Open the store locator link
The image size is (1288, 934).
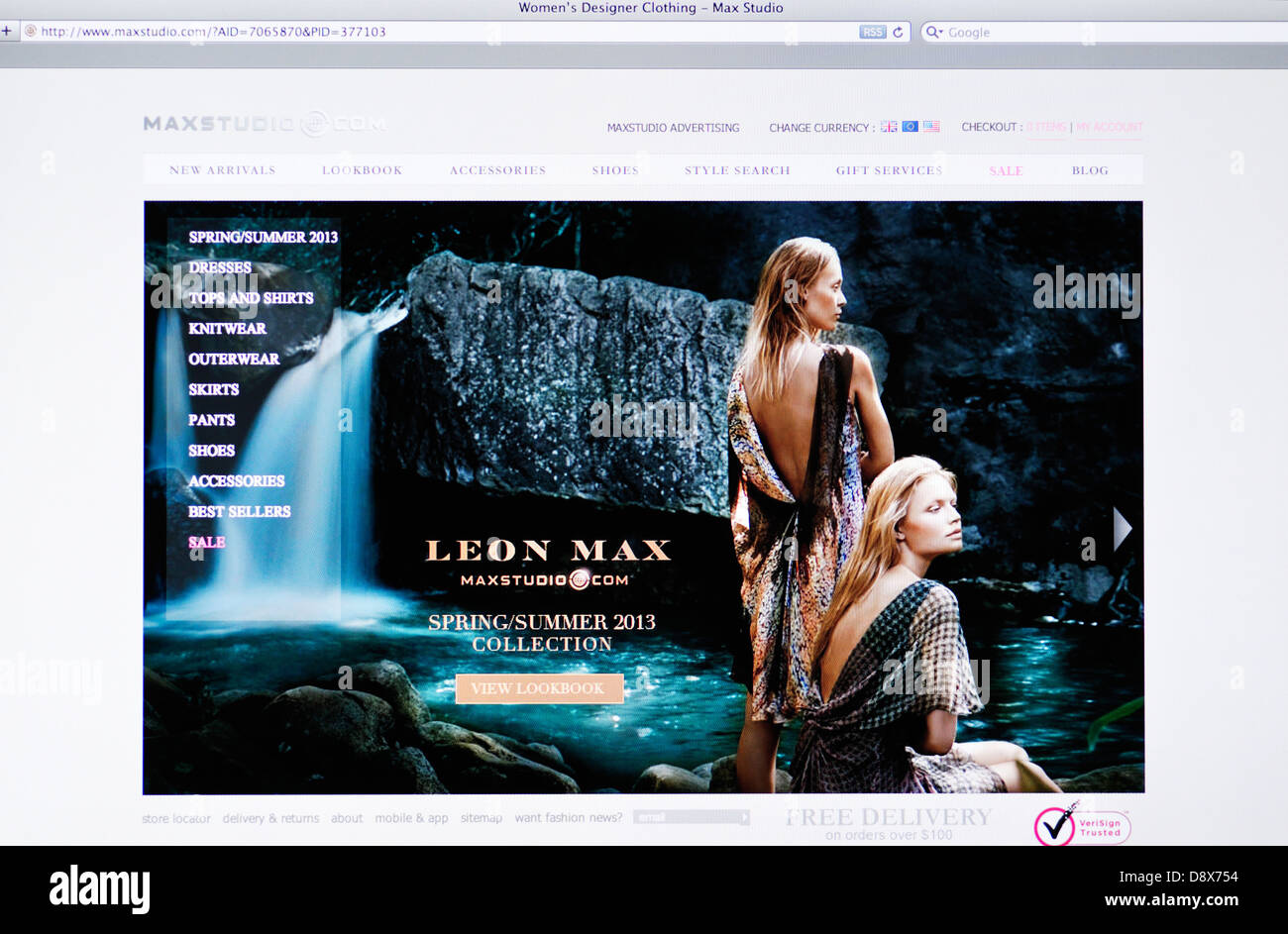point(176,819)
